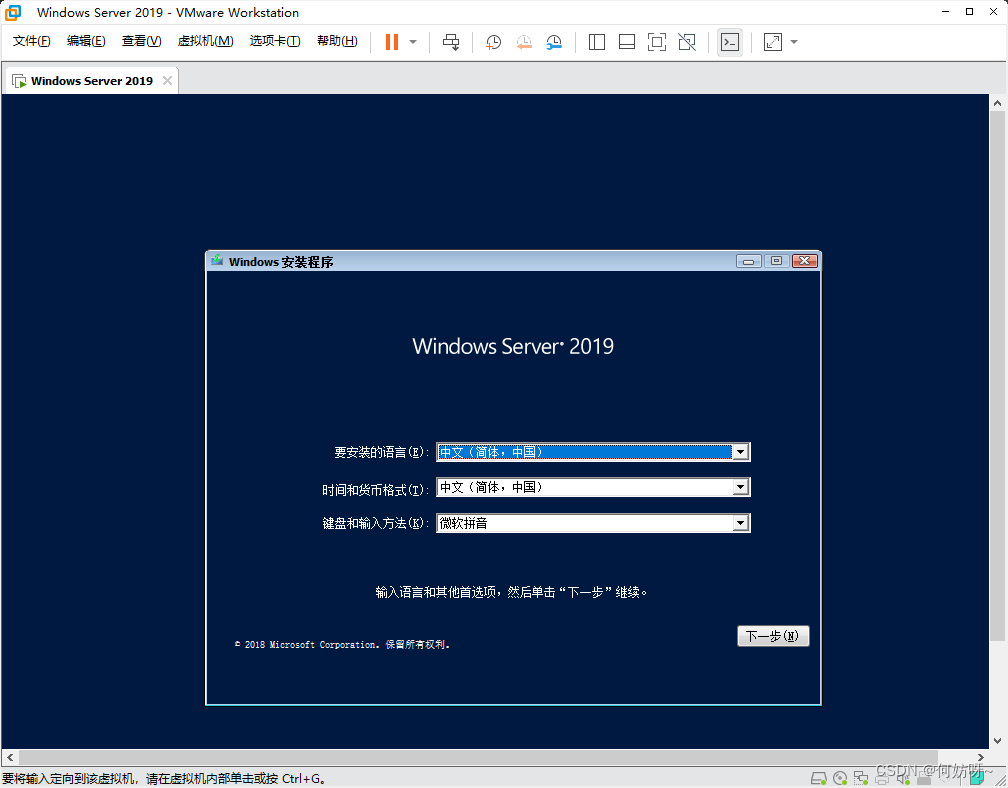1008x788 pixels.
Task: Open the 文件(F) menu
Action: [32, 41]
